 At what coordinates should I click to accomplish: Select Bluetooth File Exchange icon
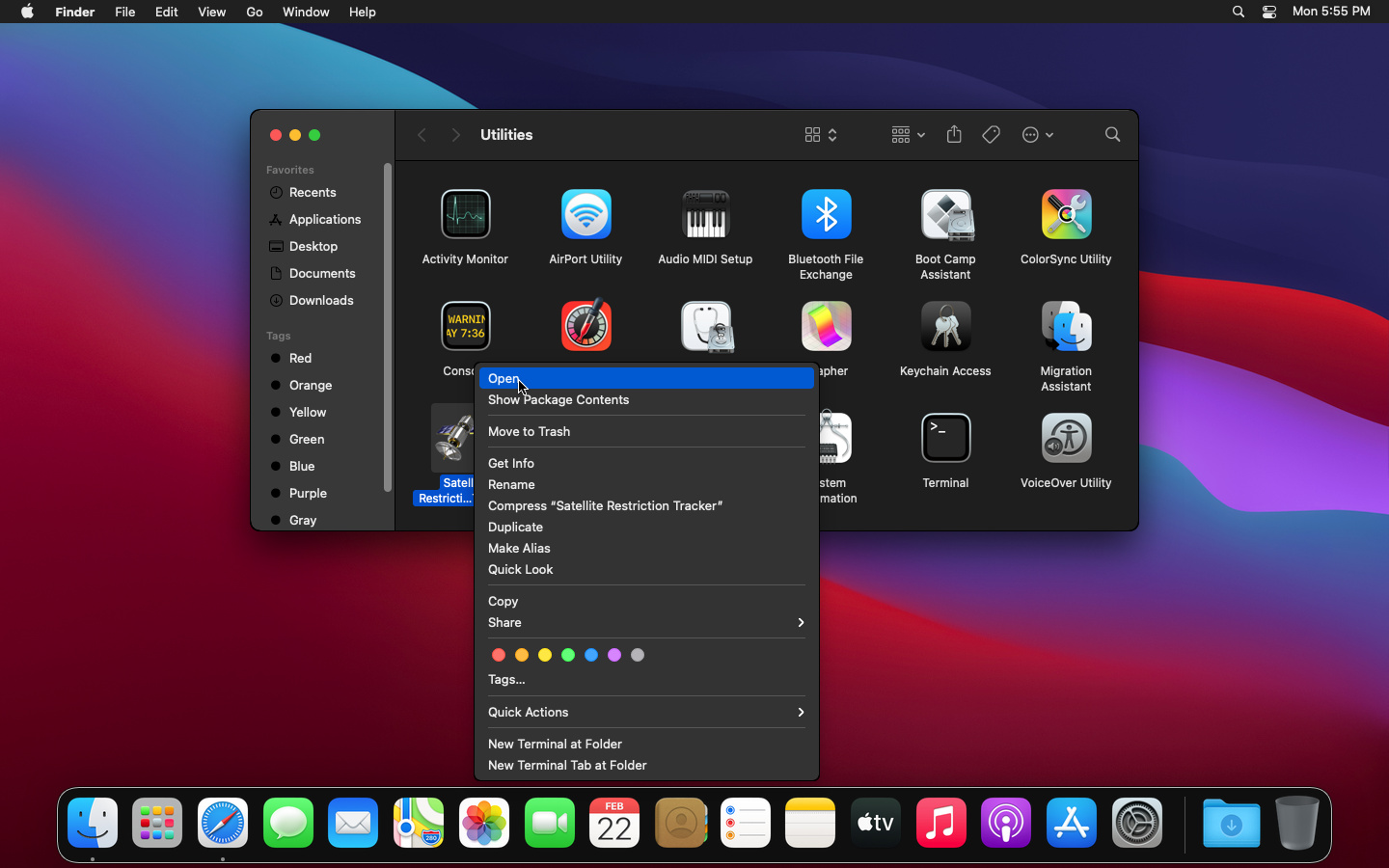826,215
